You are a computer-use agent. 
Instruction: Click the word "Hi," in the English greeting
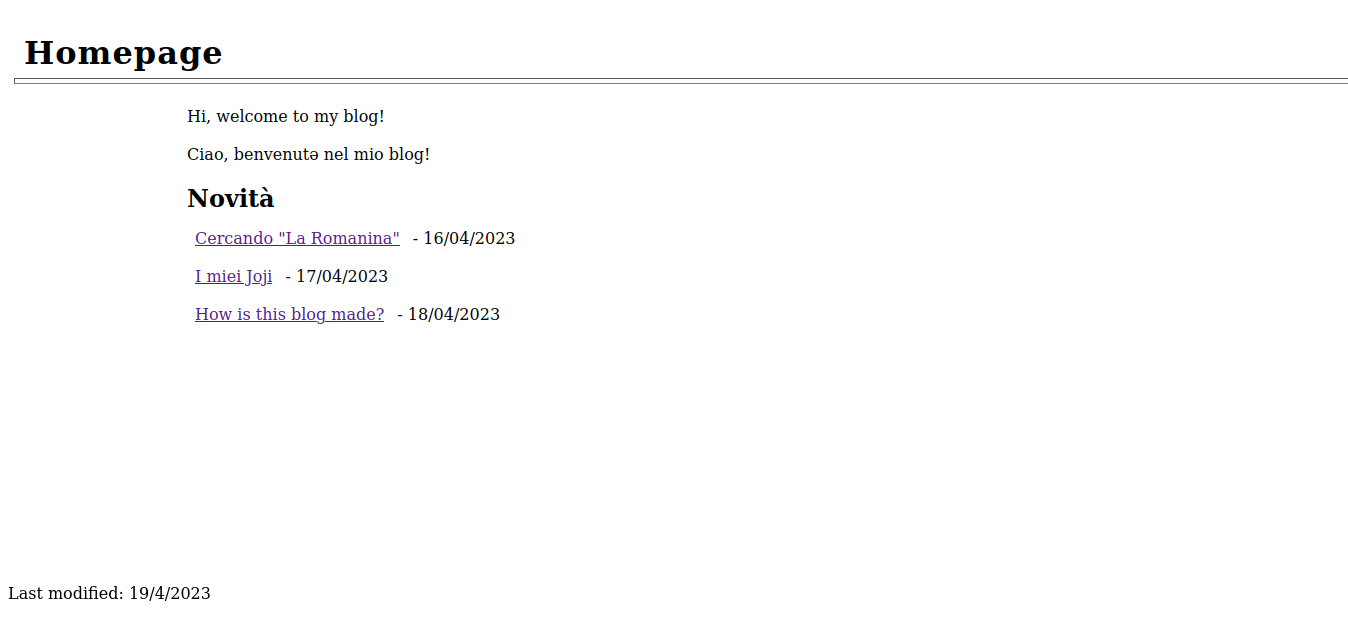click(198, 116)
